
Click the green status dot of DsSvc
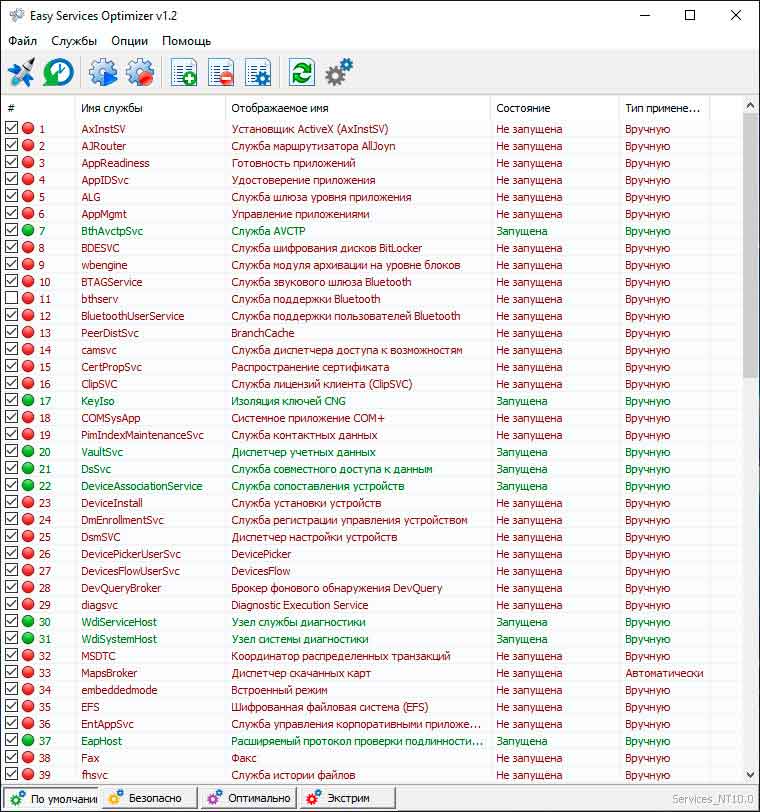[28, 469]
